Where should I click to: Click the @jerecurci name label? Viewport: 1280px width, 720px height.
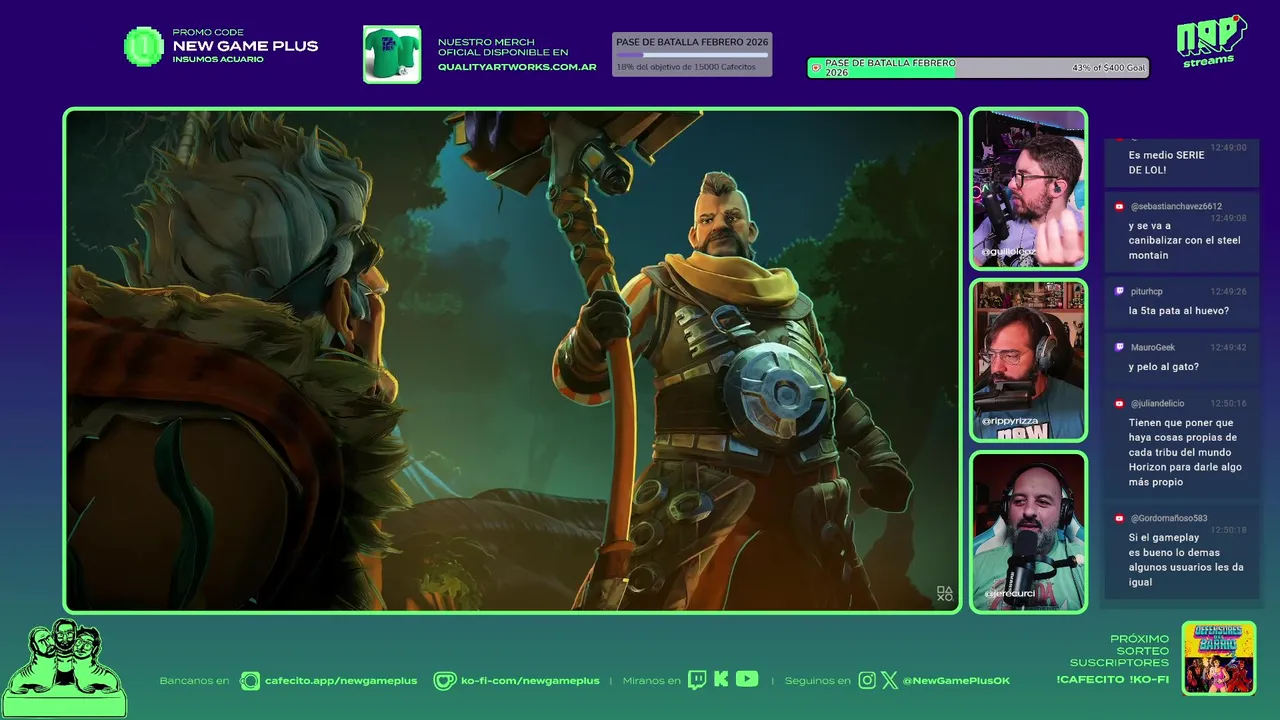(1010, 593)
